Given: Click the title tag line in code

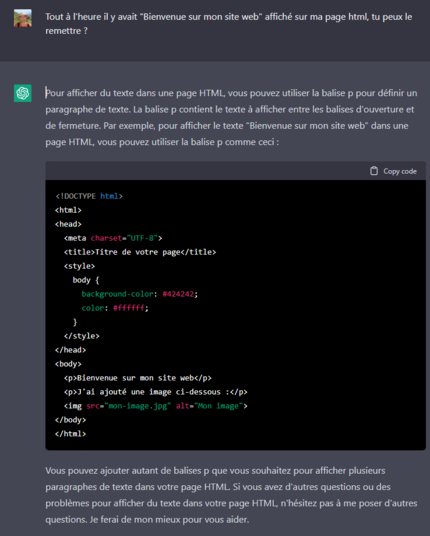Looking at the screenshot, I should pyautogui.click(x=140, y=252).
